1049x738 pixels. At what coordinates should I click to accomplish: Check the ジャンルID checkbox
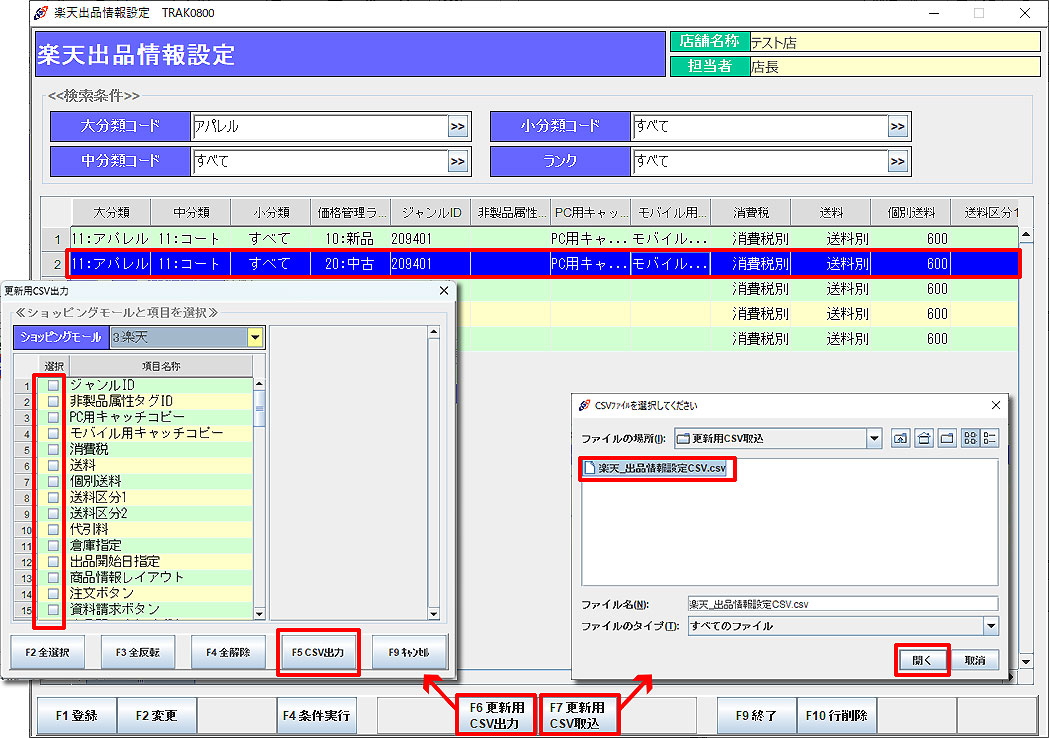(x=53, y=386)
